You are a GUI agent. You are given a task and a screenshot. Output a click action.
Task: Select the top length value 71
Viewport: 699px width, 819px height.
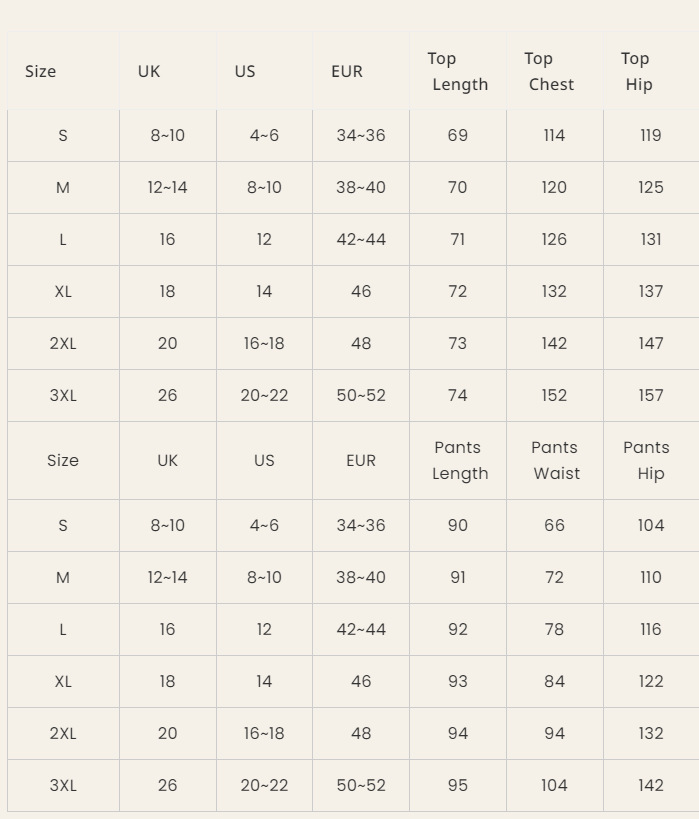pos(458,239)
